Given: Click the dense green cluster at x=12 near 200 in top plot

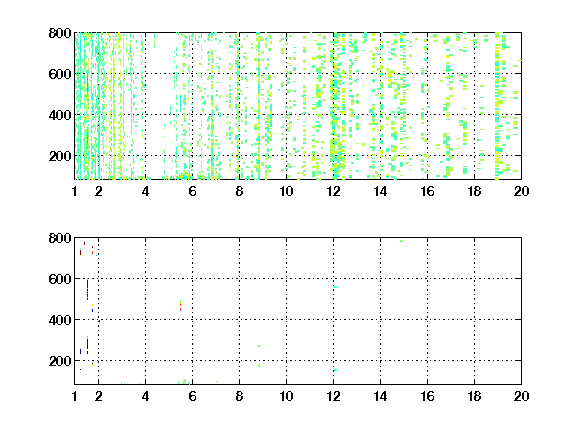Looking at the screenshot, I should (x=337, y=152).
